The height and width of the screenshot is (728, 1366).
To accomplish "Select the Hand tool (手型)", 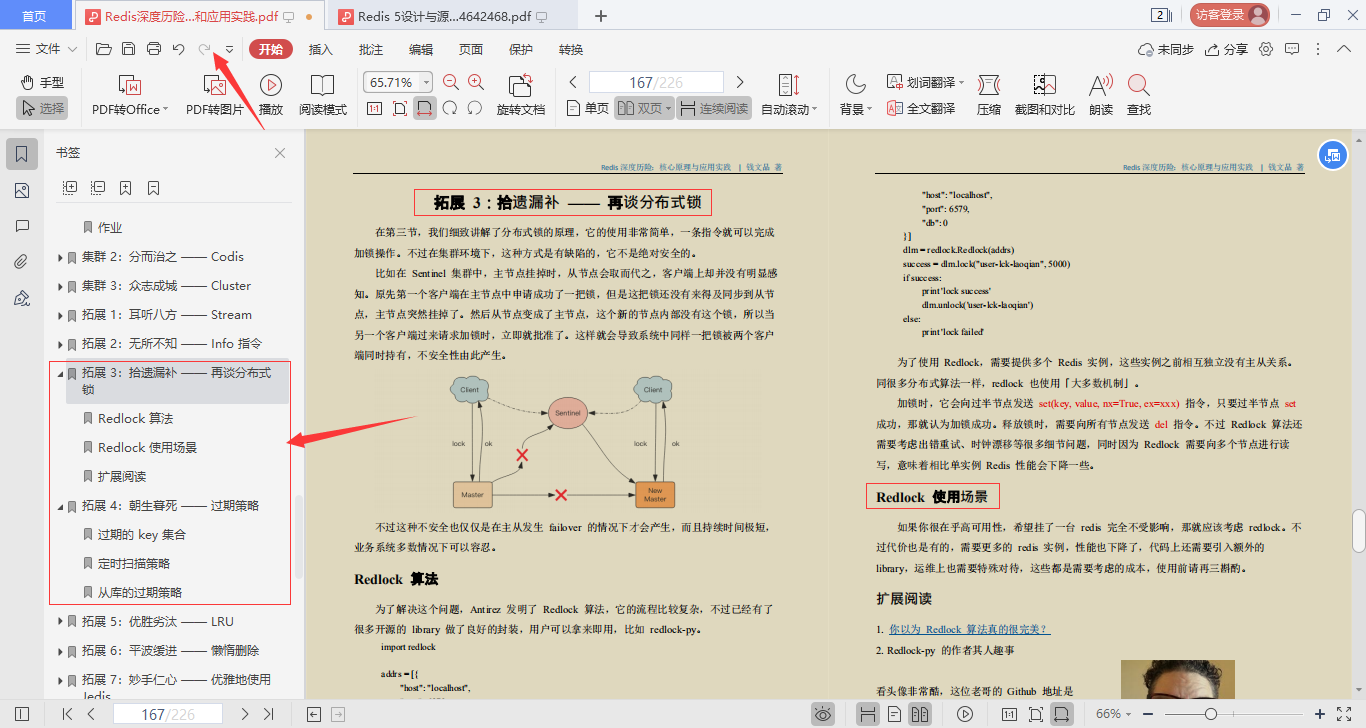I will tap(42, 83).
